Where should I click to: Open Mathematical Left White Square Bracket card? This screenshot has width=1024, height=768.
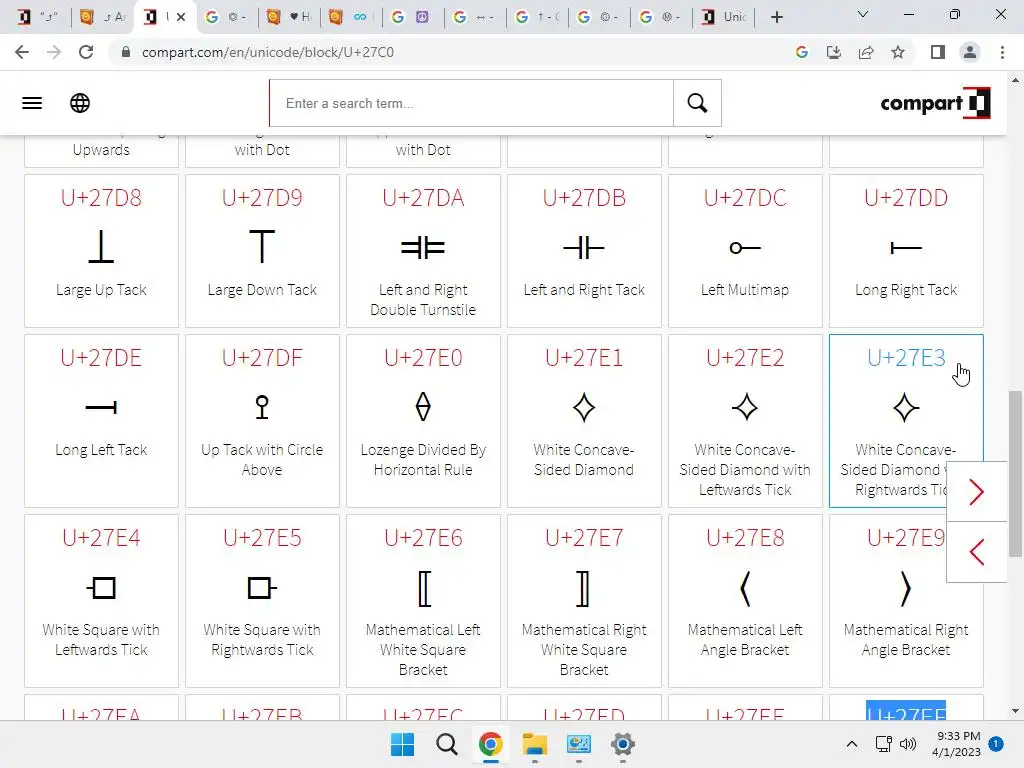click(423, 601)
